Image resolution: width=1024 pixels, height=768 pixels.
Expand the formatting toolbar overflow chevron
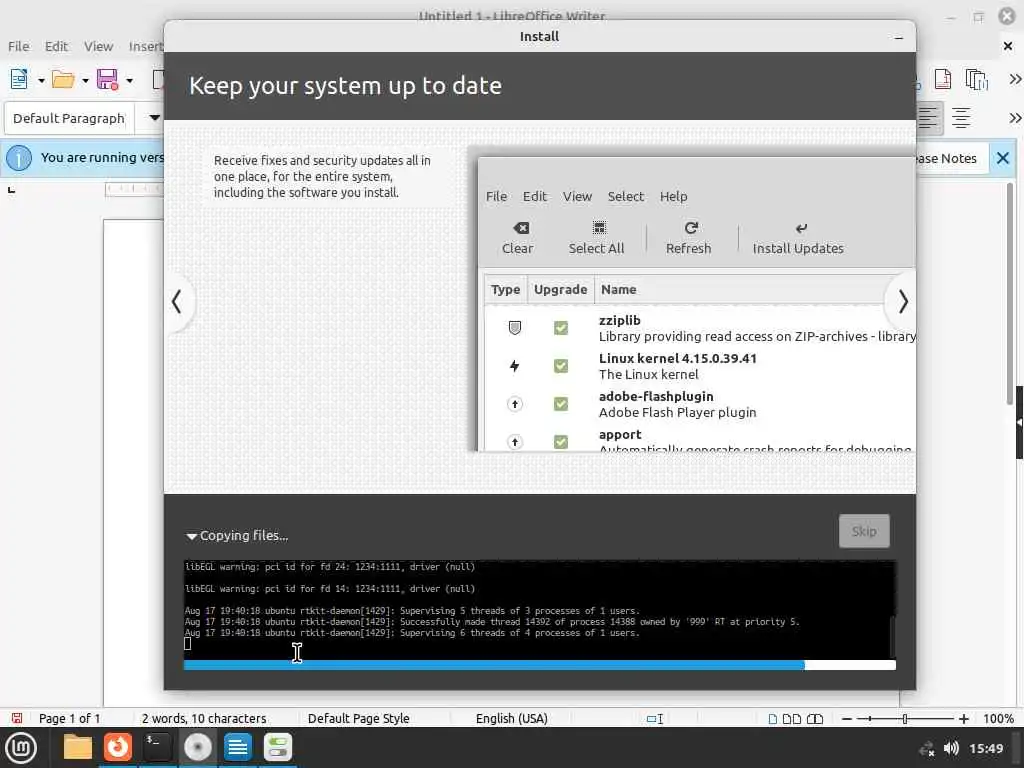tap(1014, 118)
